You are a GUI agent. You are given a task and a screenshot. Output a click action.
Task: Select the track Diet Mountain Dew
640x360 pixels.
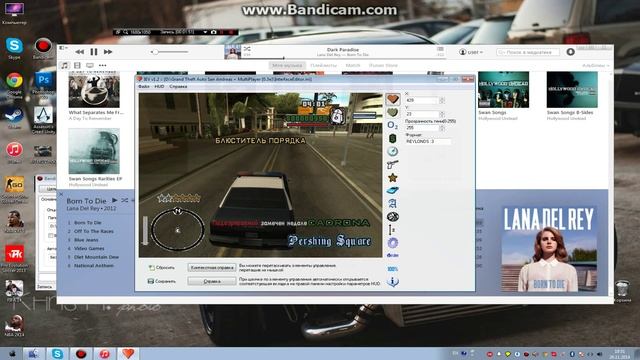point(96,257)
